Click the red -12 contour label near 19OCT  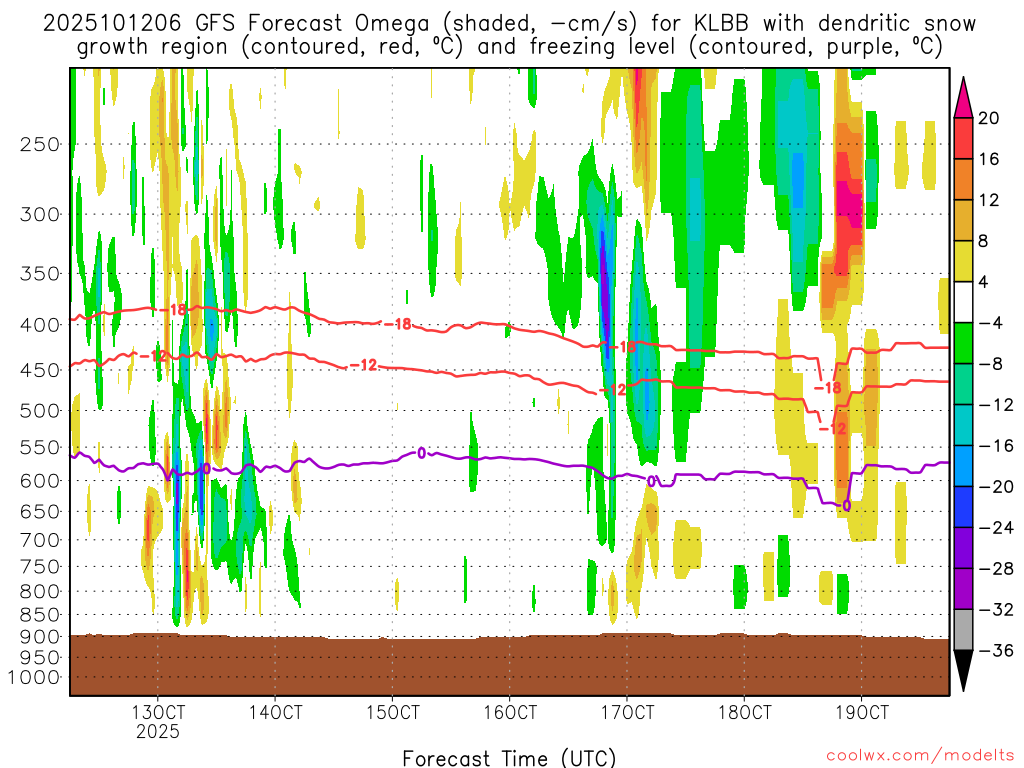(833, 428)
